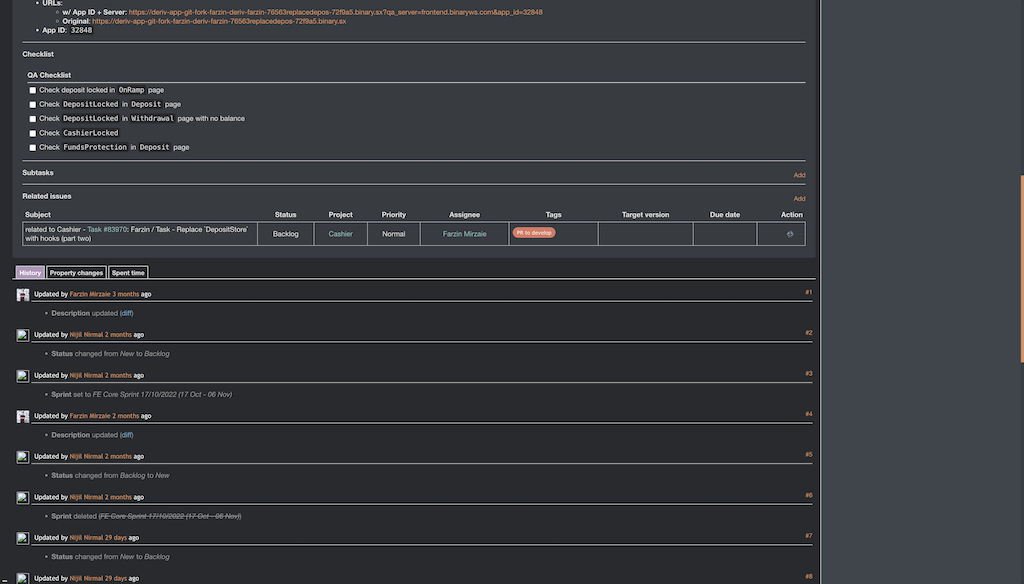Viewport: 1024px width, 584px height.
Task: Check 'DepositLocked in Deposit page'
Action: (32, 103)
